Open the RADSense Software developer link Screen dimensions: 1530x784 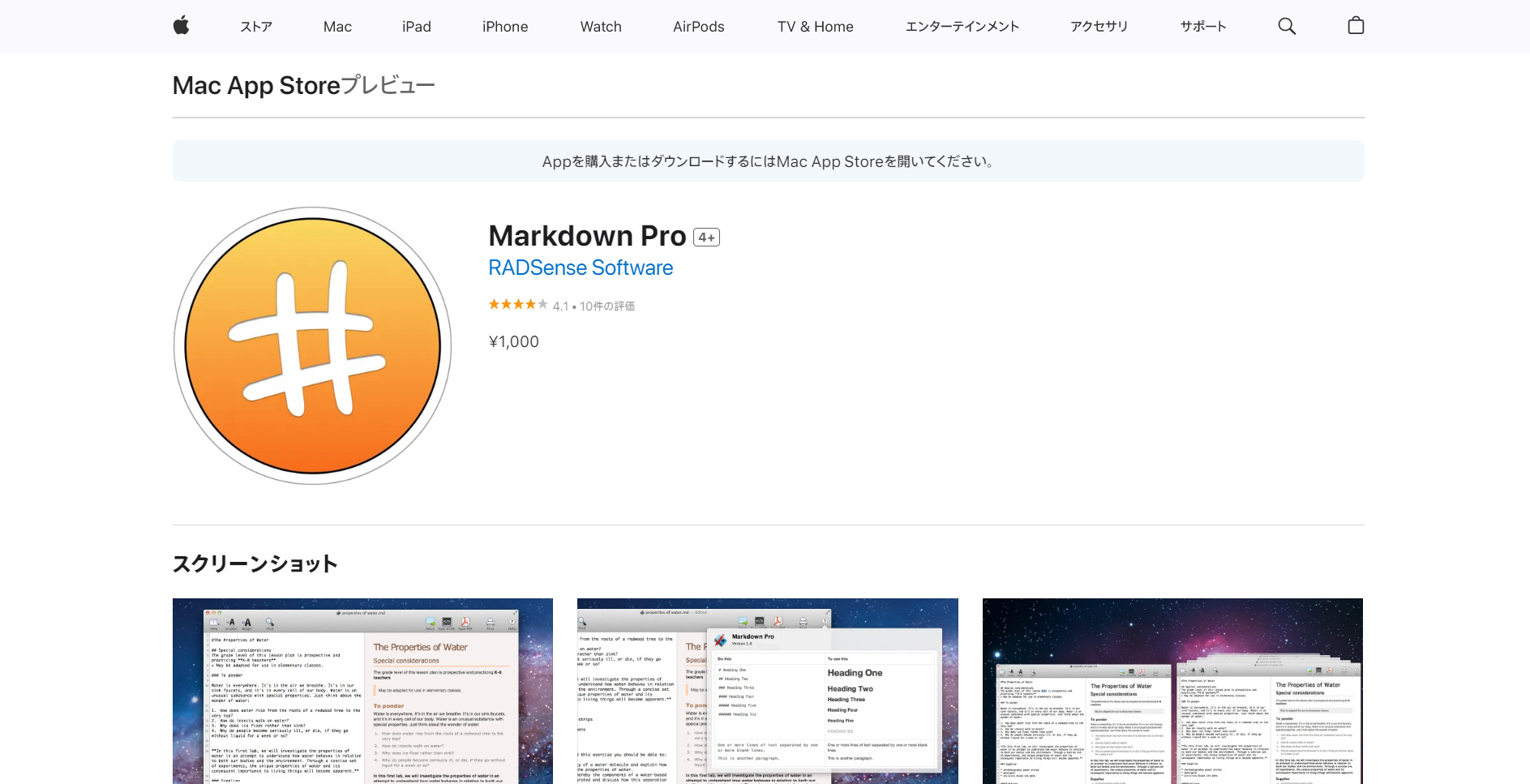point(580,268)
